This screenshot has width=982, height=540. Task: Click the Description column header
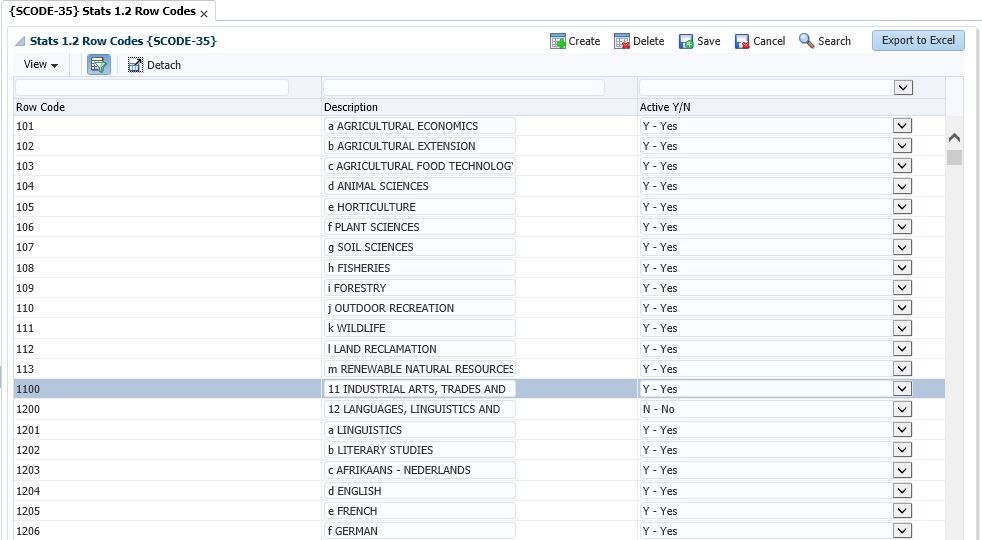click(351, 107)
